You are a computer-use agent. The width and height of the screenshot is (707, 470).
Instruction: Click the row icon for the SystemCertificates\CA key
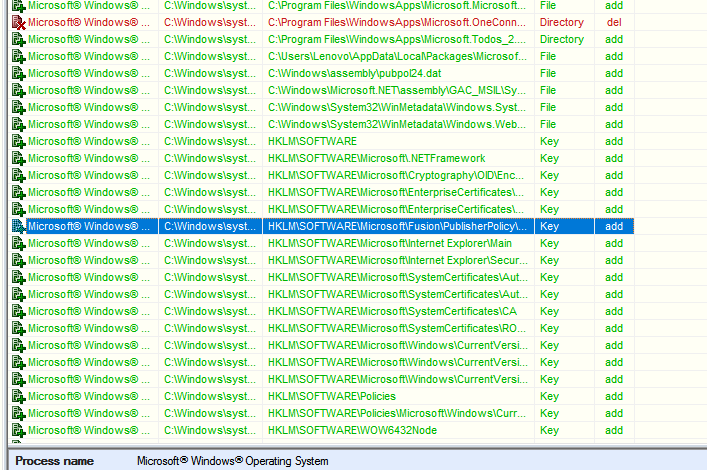click(x=18, y=312)
